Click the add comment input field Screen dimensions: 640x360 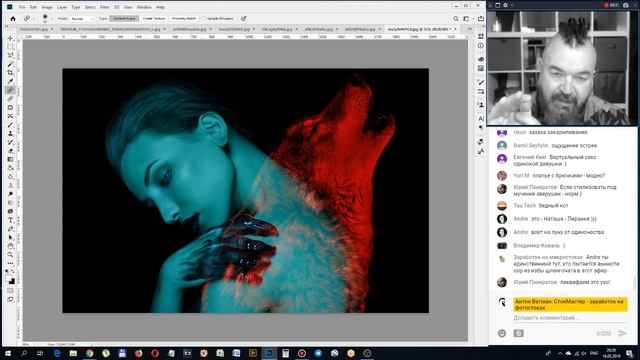coord(570,318)
